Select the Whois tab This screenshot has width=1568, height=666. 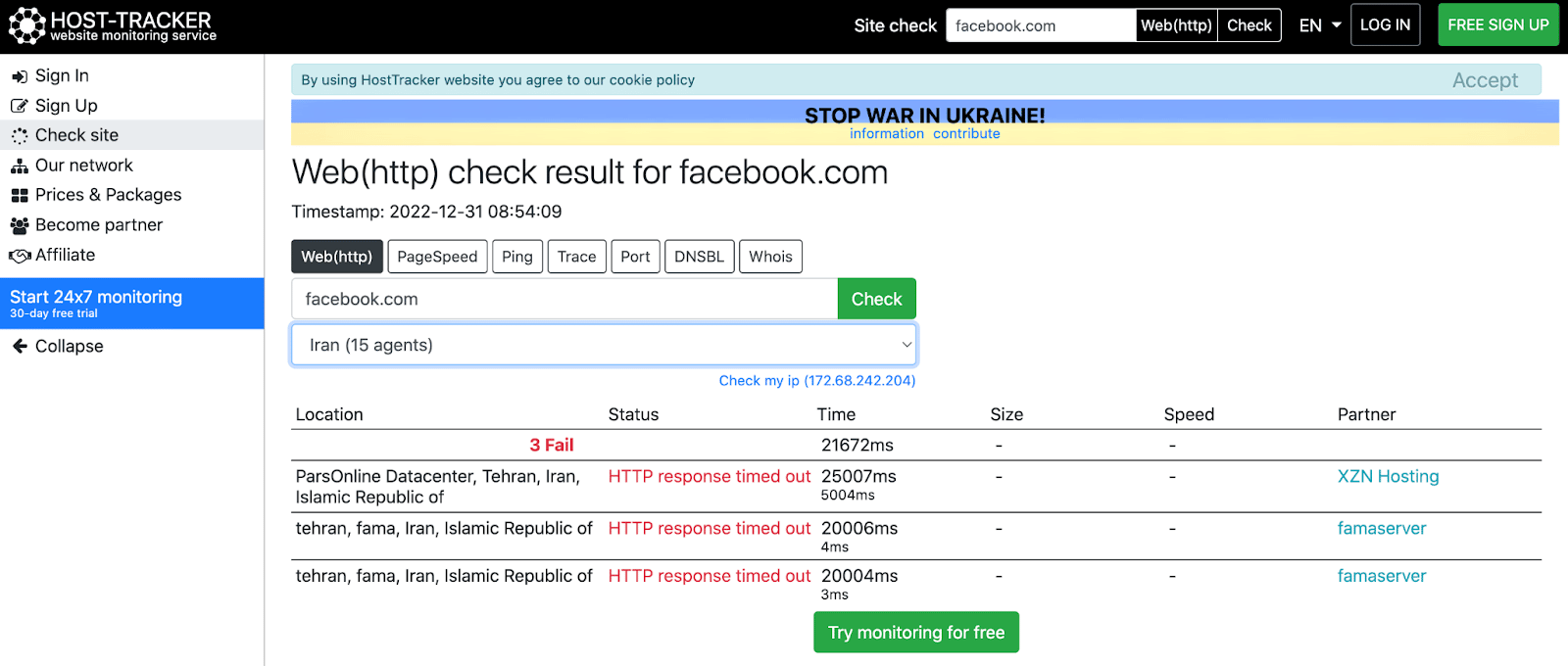tap(770, 257)
